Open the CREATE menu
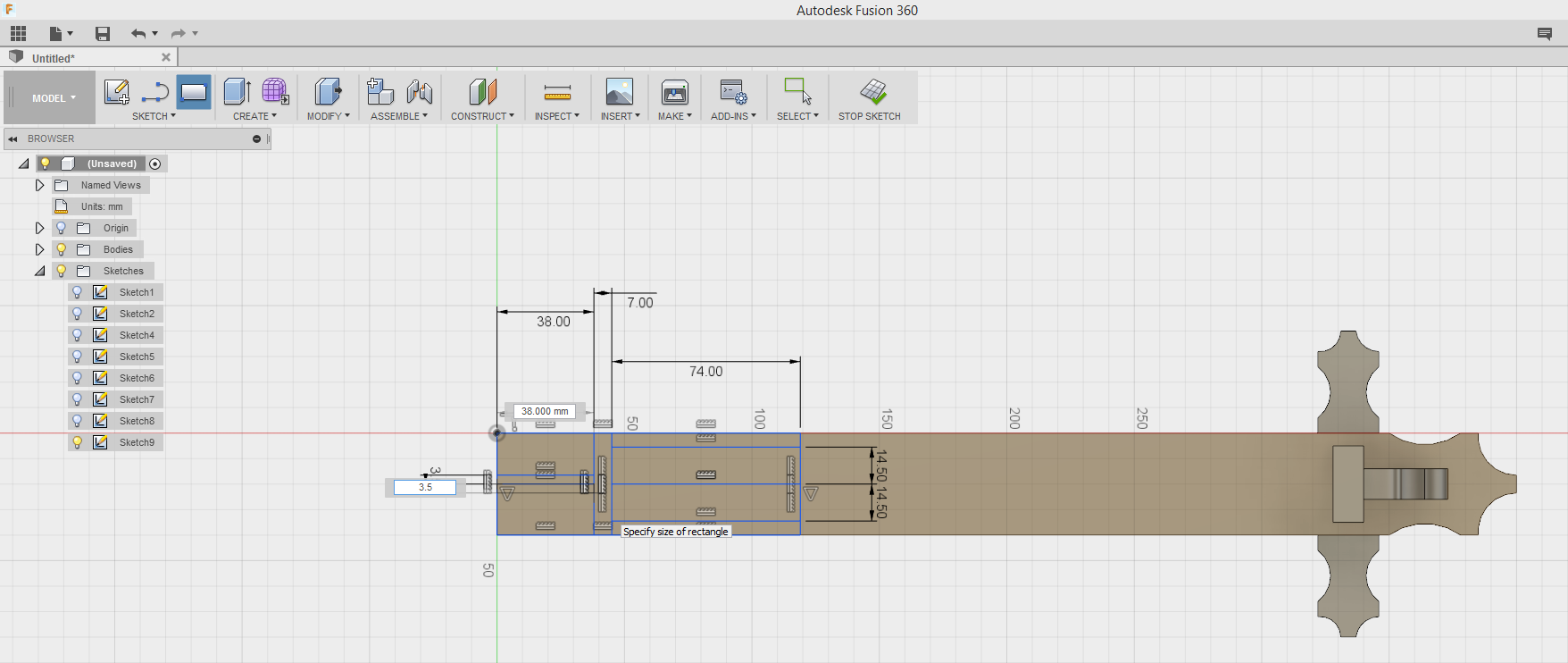 254,116
